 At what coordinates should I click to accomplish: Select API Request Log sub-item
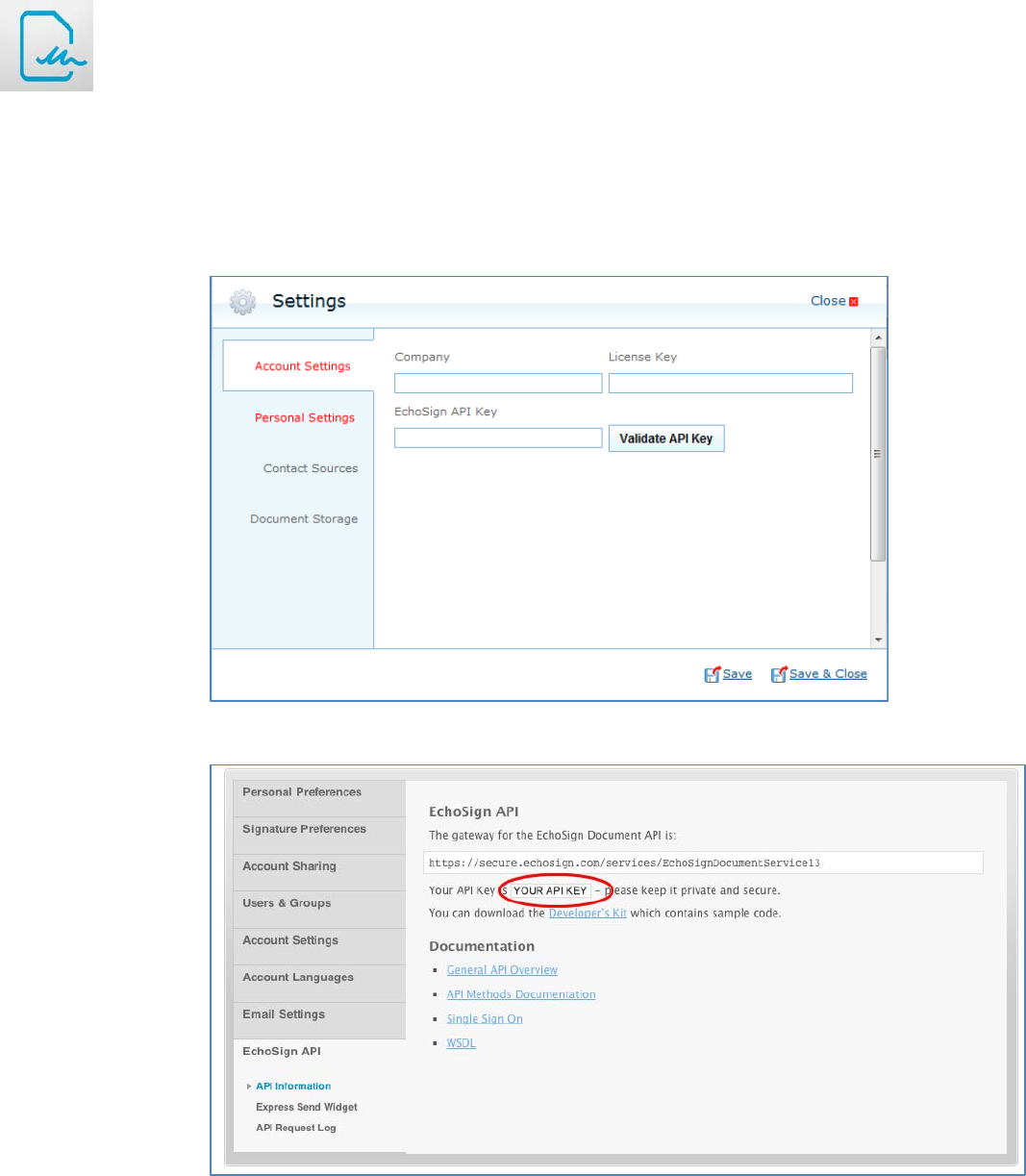coord(296,1128)
